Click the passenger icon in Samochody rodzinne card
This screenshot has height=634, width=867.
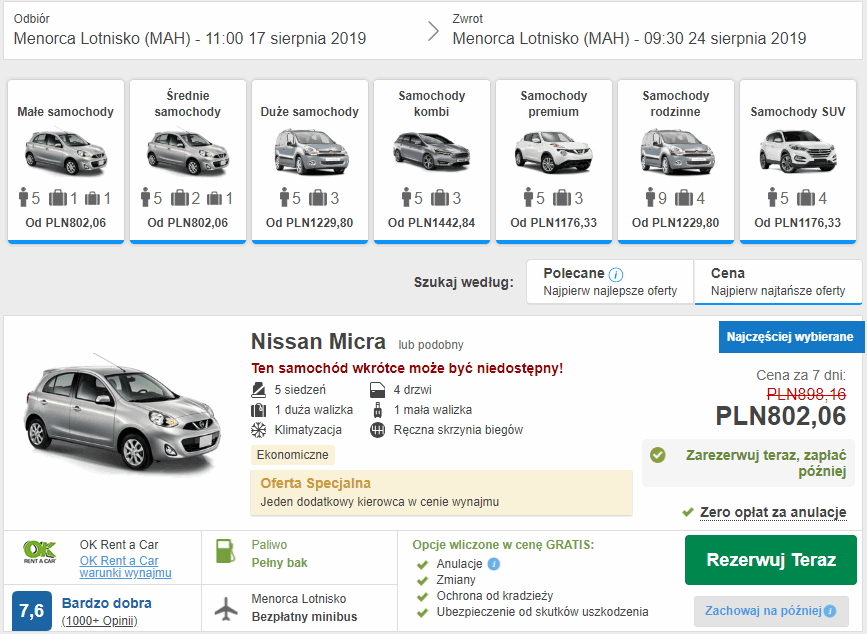coord(650,197)
